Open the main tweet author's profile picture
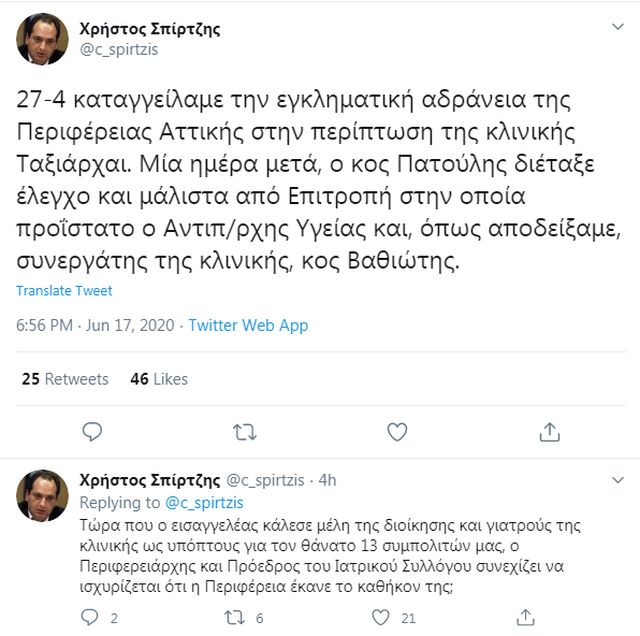 pos(42,38)
